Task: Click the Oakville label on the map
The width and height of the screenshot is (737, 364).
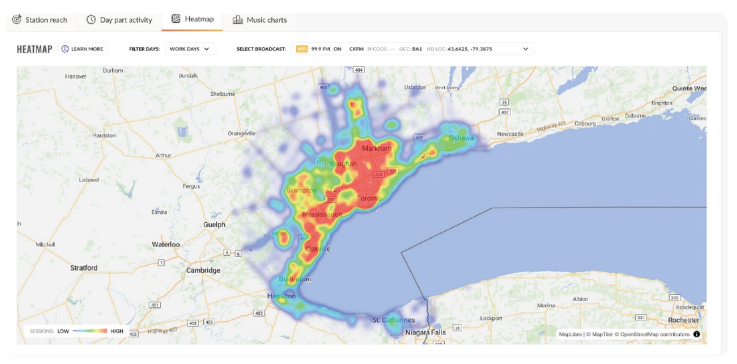Action: 318,249
